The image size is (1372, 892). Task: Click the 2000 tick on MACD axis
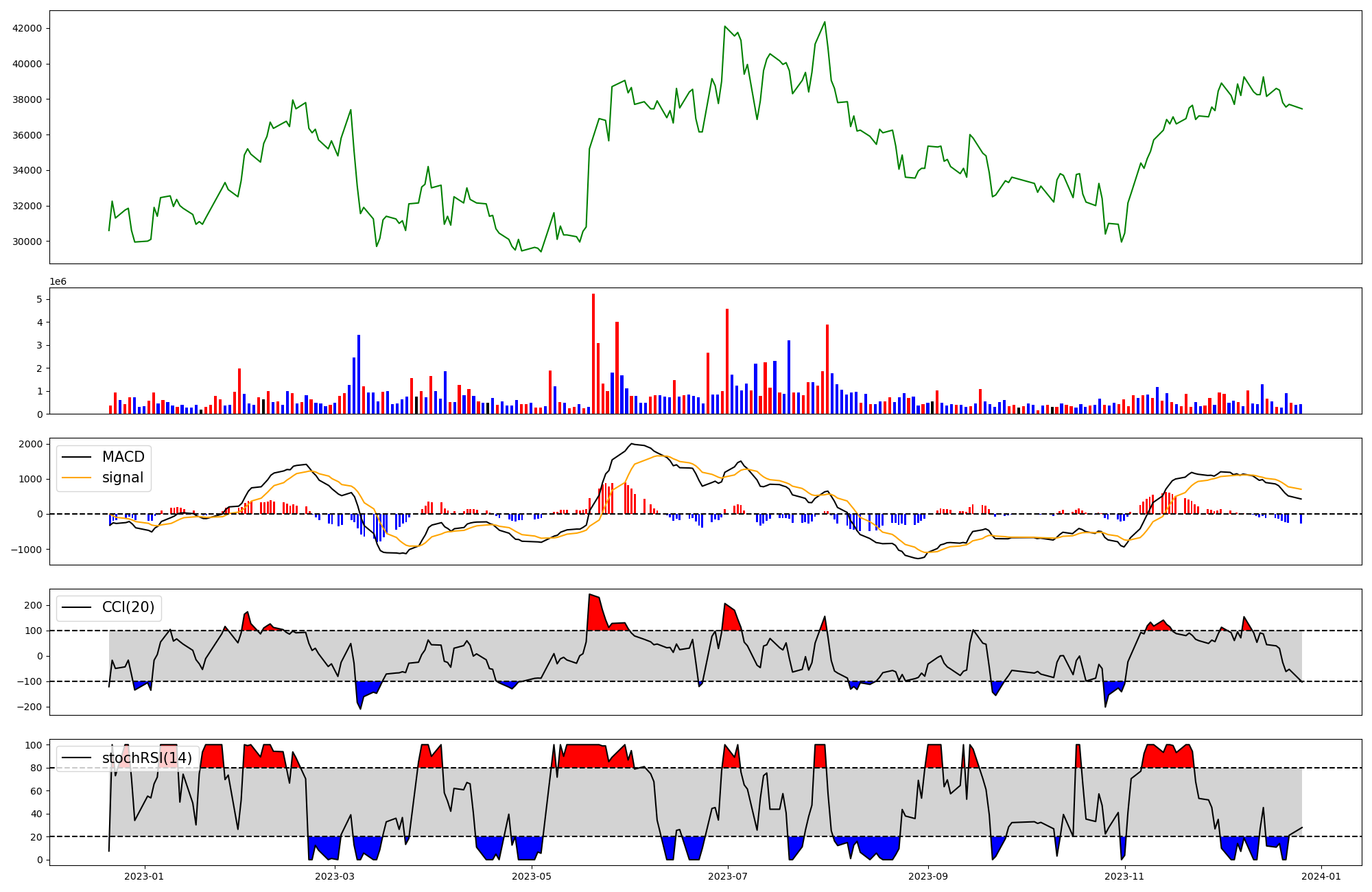[x=30, y=444]
